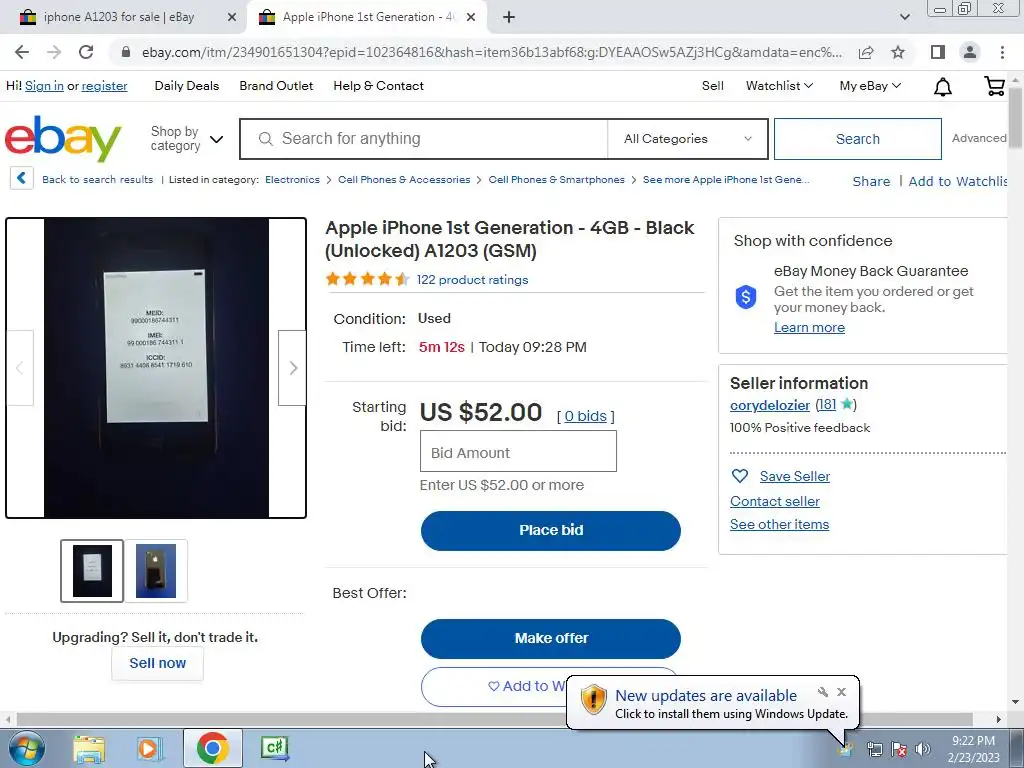Open Windows Media Player taskbar icon
1024x768 pixels.
[x=149, y=748]
